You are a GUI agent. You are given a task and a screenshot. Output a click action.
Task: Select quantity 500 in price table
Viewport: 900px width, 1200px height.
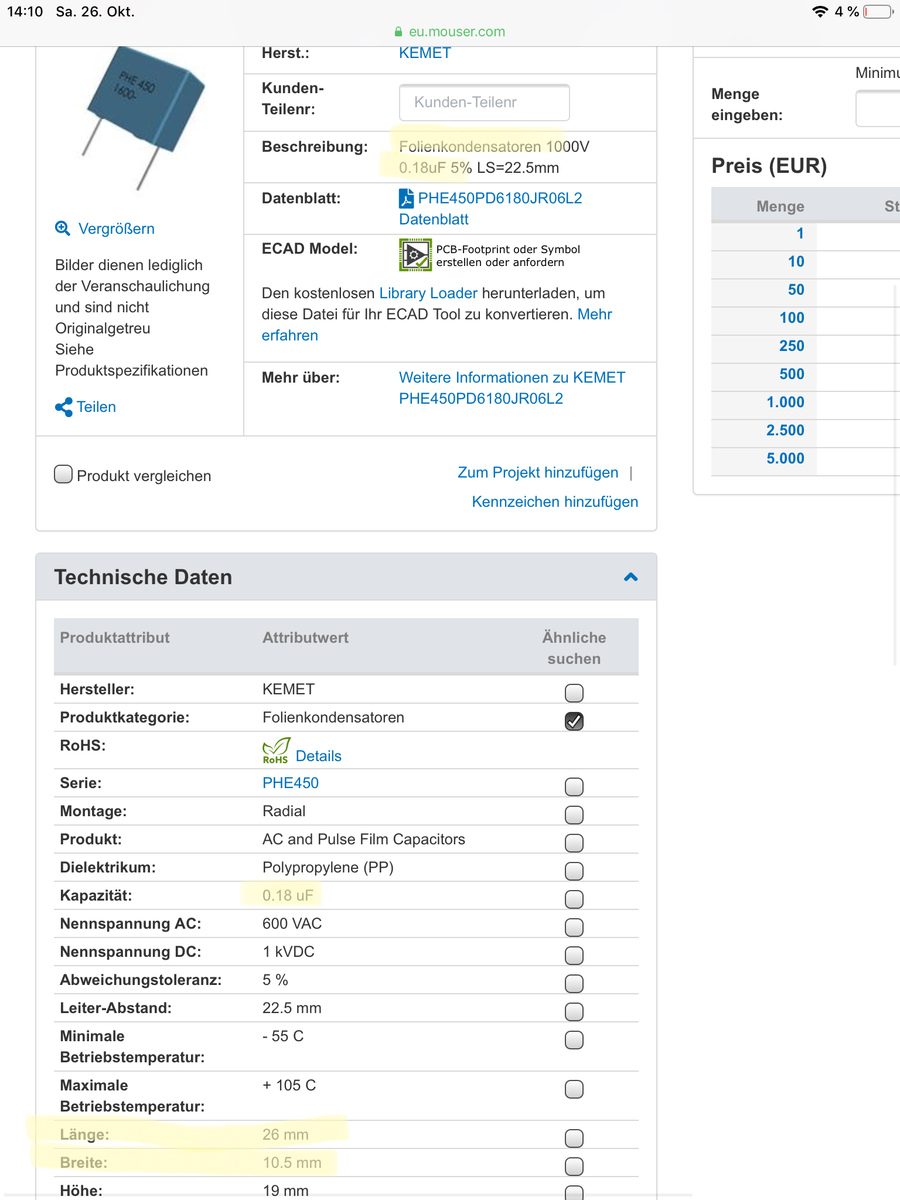(792, 374)
